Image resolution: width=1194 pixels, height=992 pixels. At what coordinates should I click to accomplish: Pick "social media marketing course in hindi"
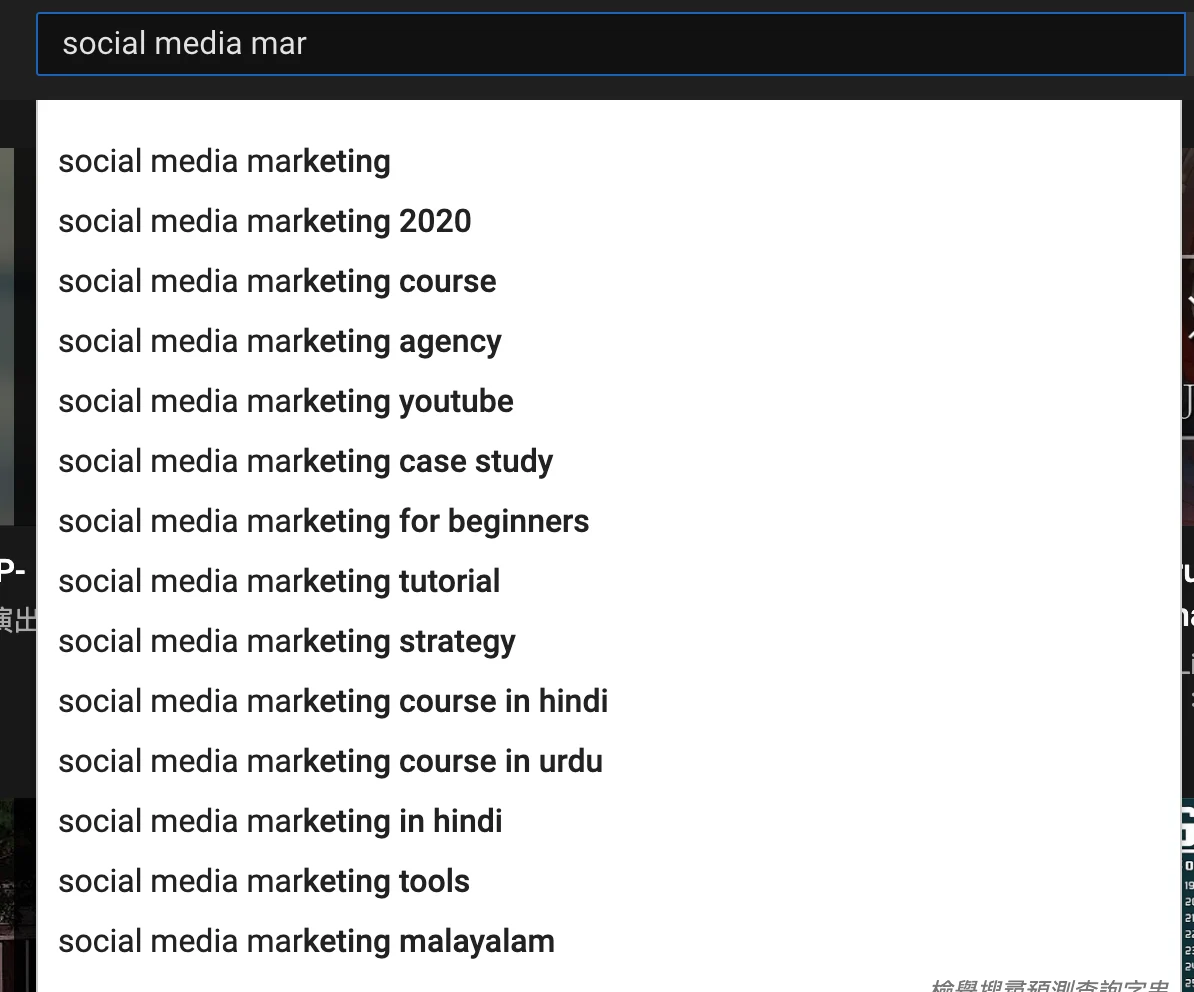point(333,701)
